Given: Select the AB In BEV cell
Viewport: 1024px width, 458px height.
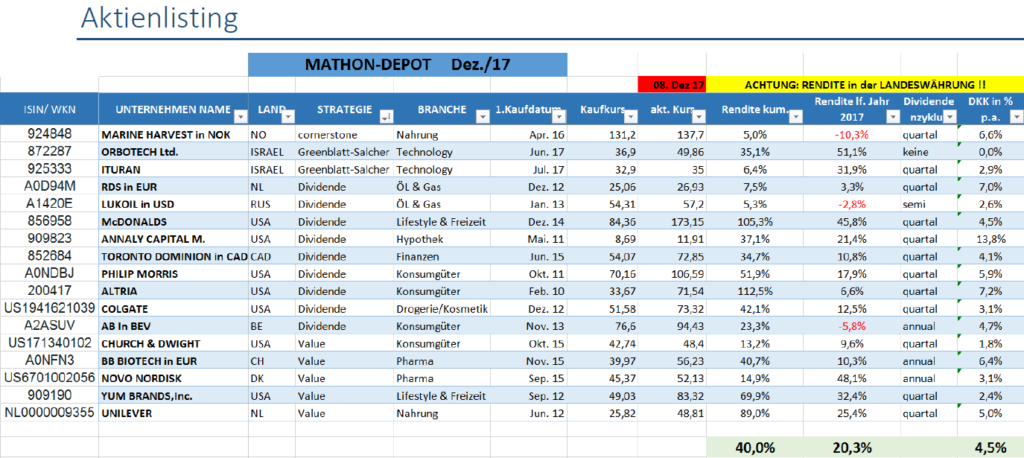Looking at the screenshot, I should pos(173,325).
